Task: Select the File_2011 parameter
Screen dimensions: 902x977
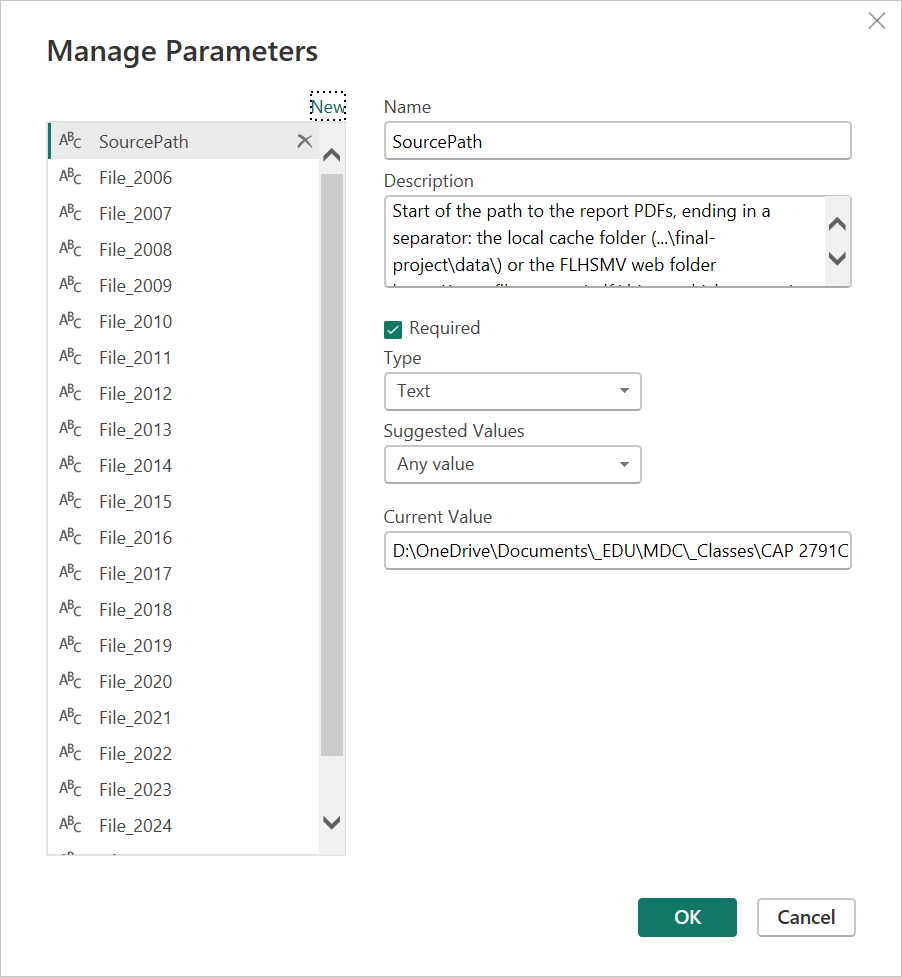Action: [183, 357]
